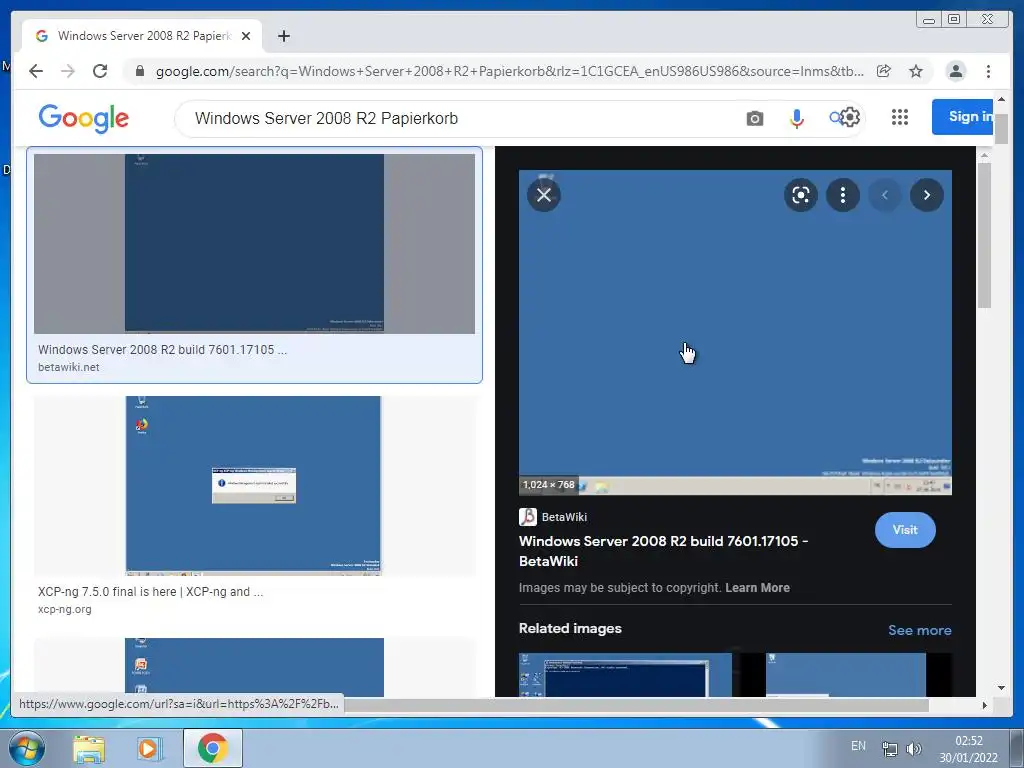Close the Windows Server 2008 R2 tab
Viewport: 1024px width, 768px height.
(x=246, y=36)
